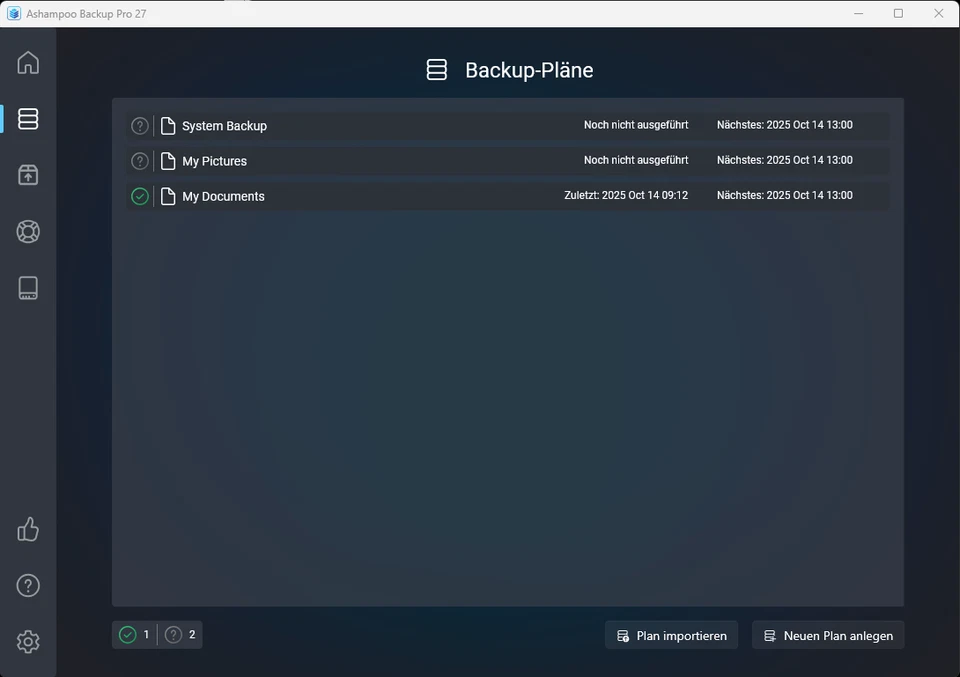Open settings with the gear icon
Viewport: 960px width, 677px height.
(x=27, y=641)
